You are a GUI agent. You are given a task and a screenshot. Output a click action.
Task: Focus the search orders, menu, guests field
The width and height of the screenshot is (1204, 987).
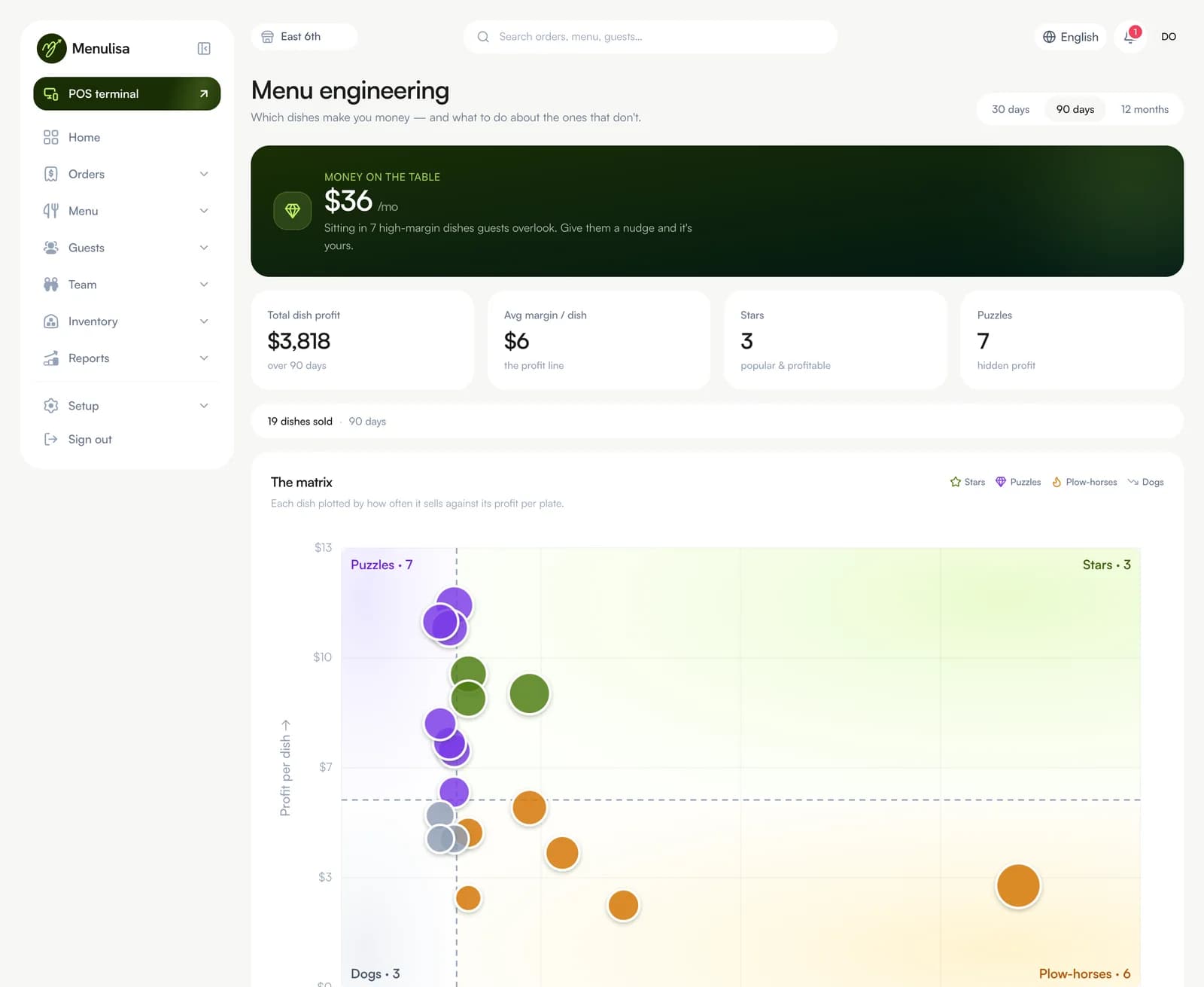(x=650, y=37)
